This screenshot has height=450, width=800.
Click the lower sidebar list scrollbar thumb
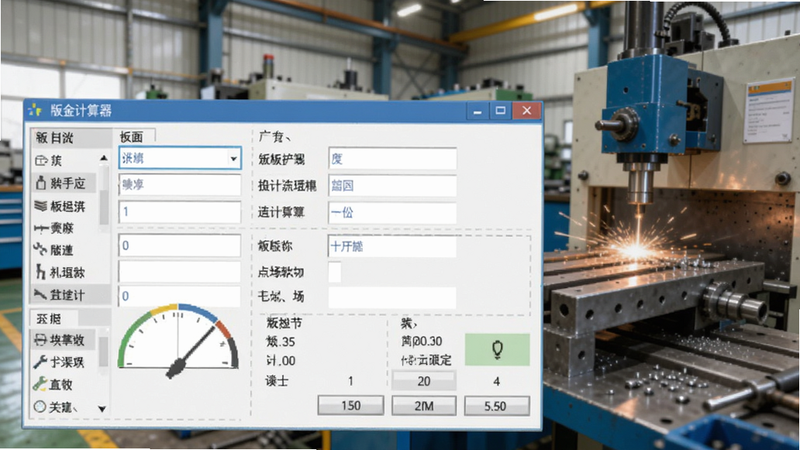pyautogui.click(x=104, y=352)
